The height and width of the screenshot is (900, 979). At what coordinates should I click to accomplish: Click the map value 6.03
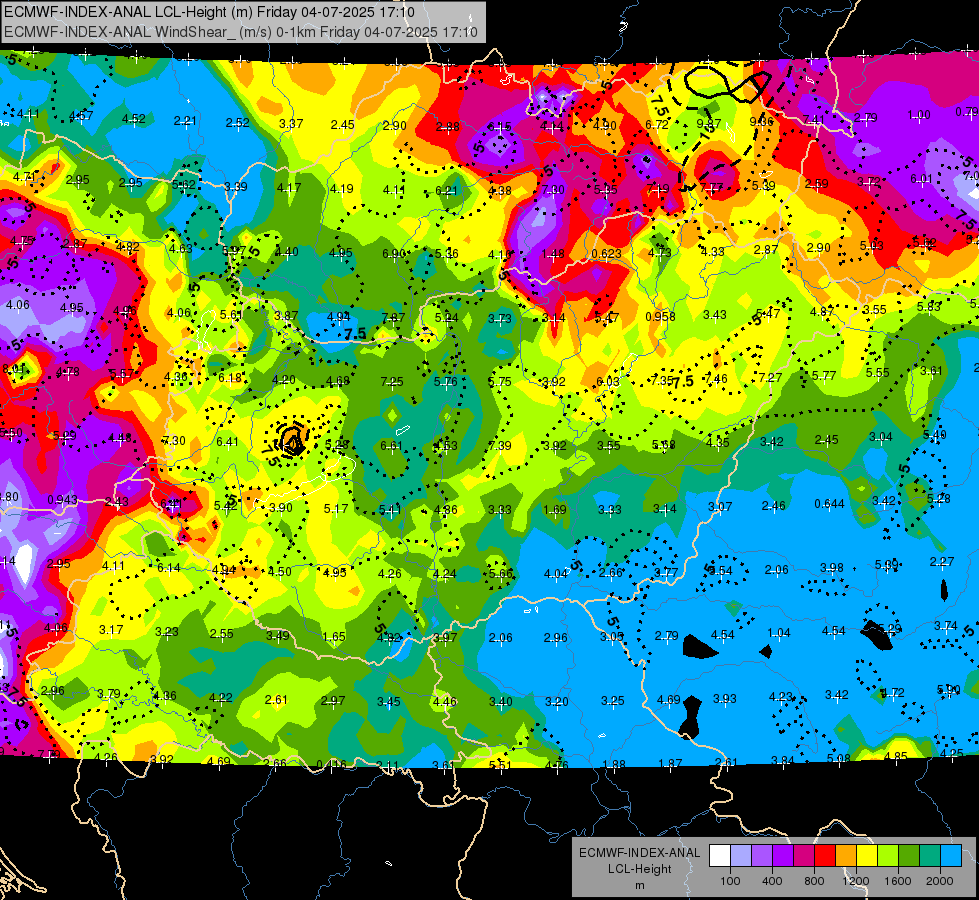click(608, 381)
